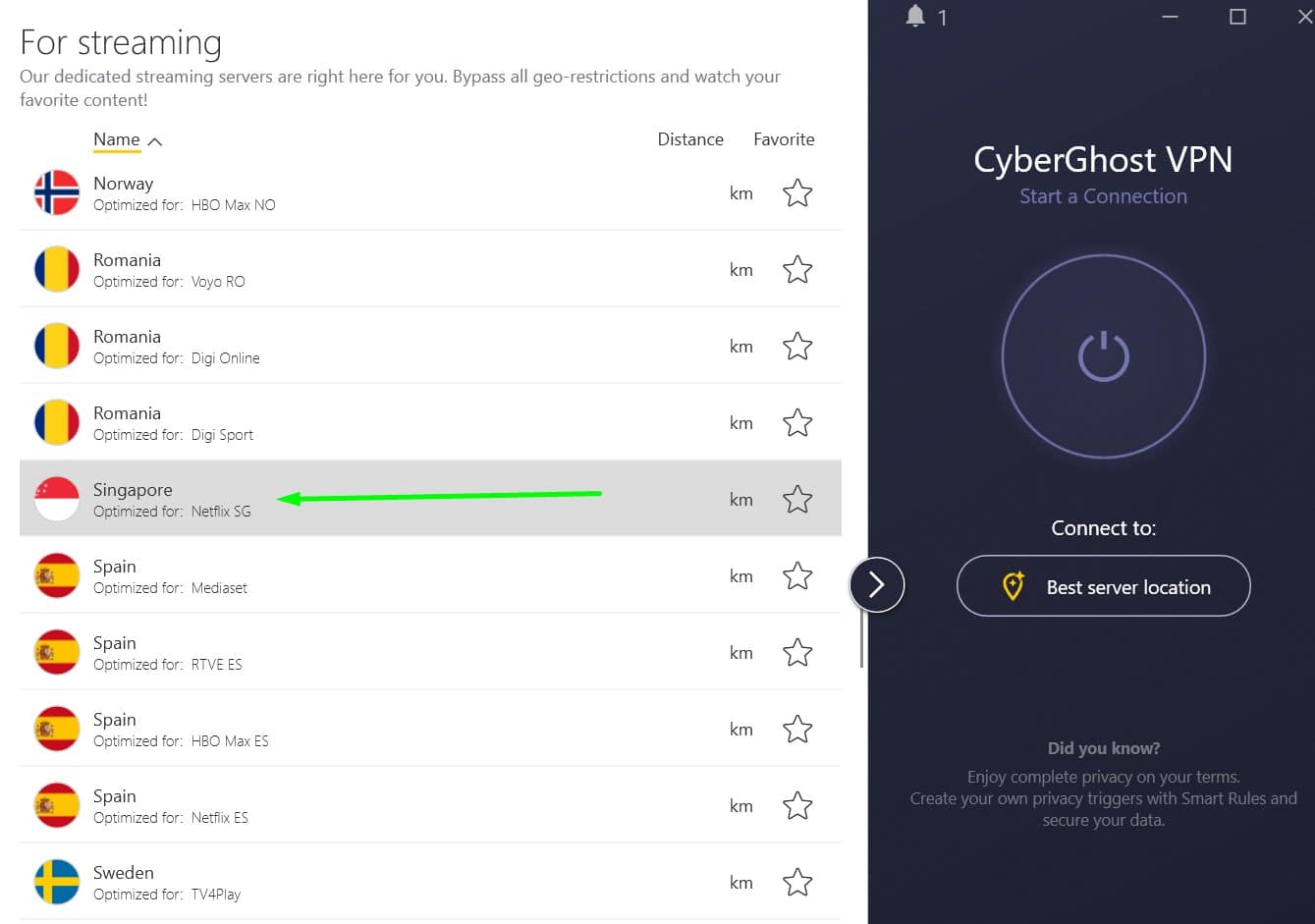Click Spain flag for Netflix ES

point(57,805)
